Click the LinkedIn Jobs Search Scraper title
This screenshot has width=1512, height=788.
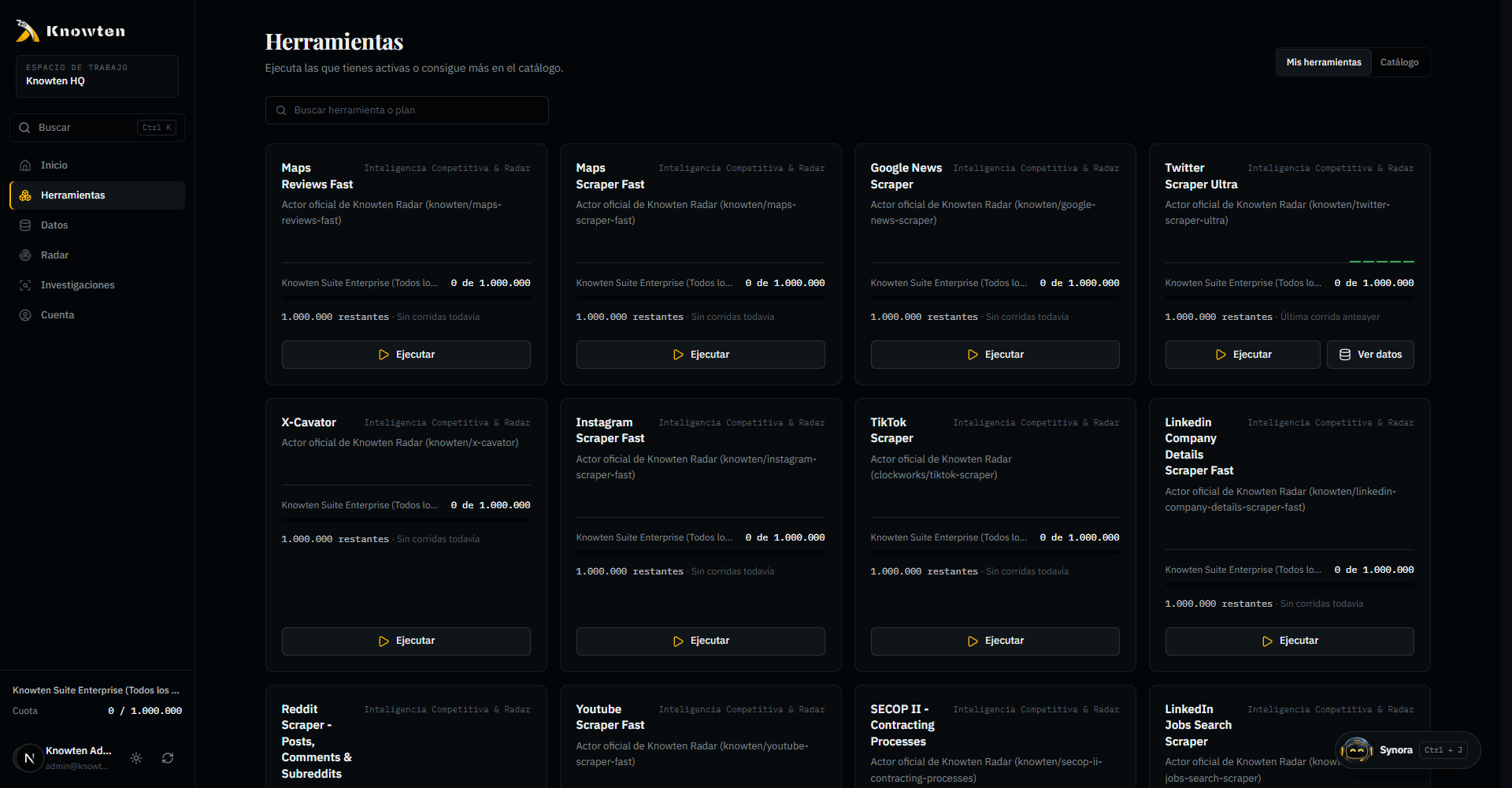point(1199,725)
